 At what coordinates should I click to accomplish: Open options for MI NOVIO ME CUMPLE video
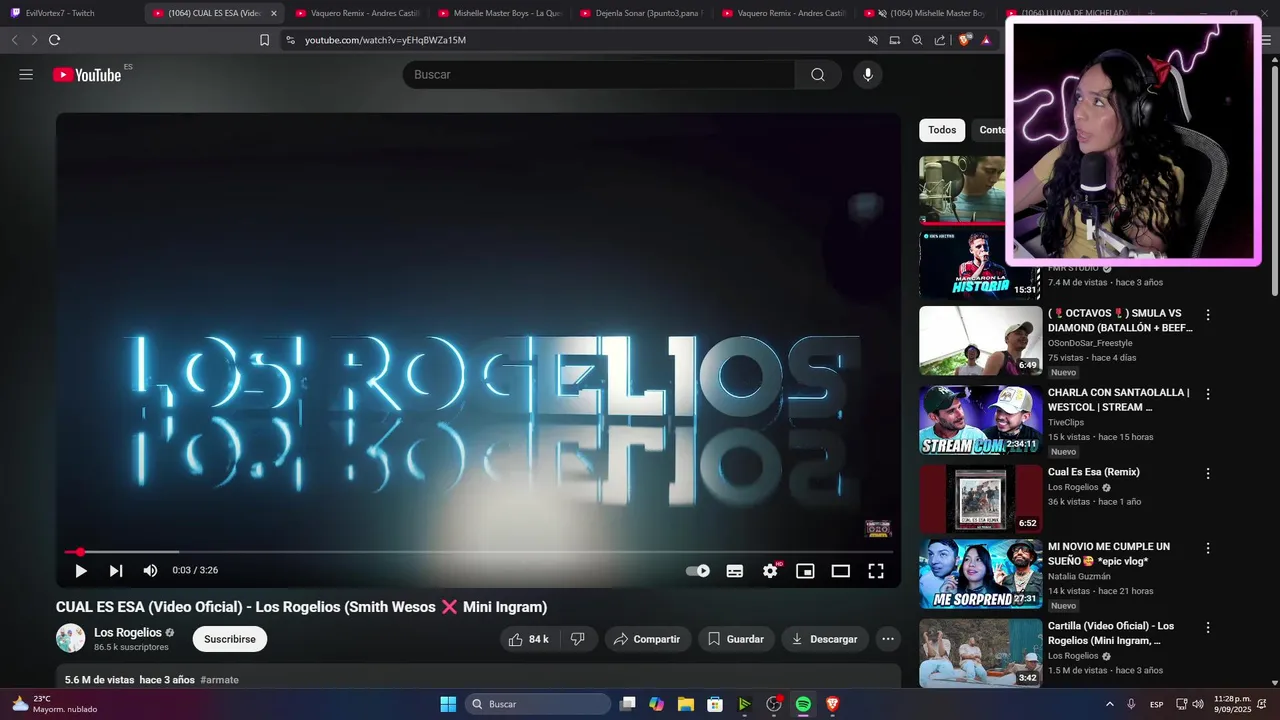tap(1208, 548)
